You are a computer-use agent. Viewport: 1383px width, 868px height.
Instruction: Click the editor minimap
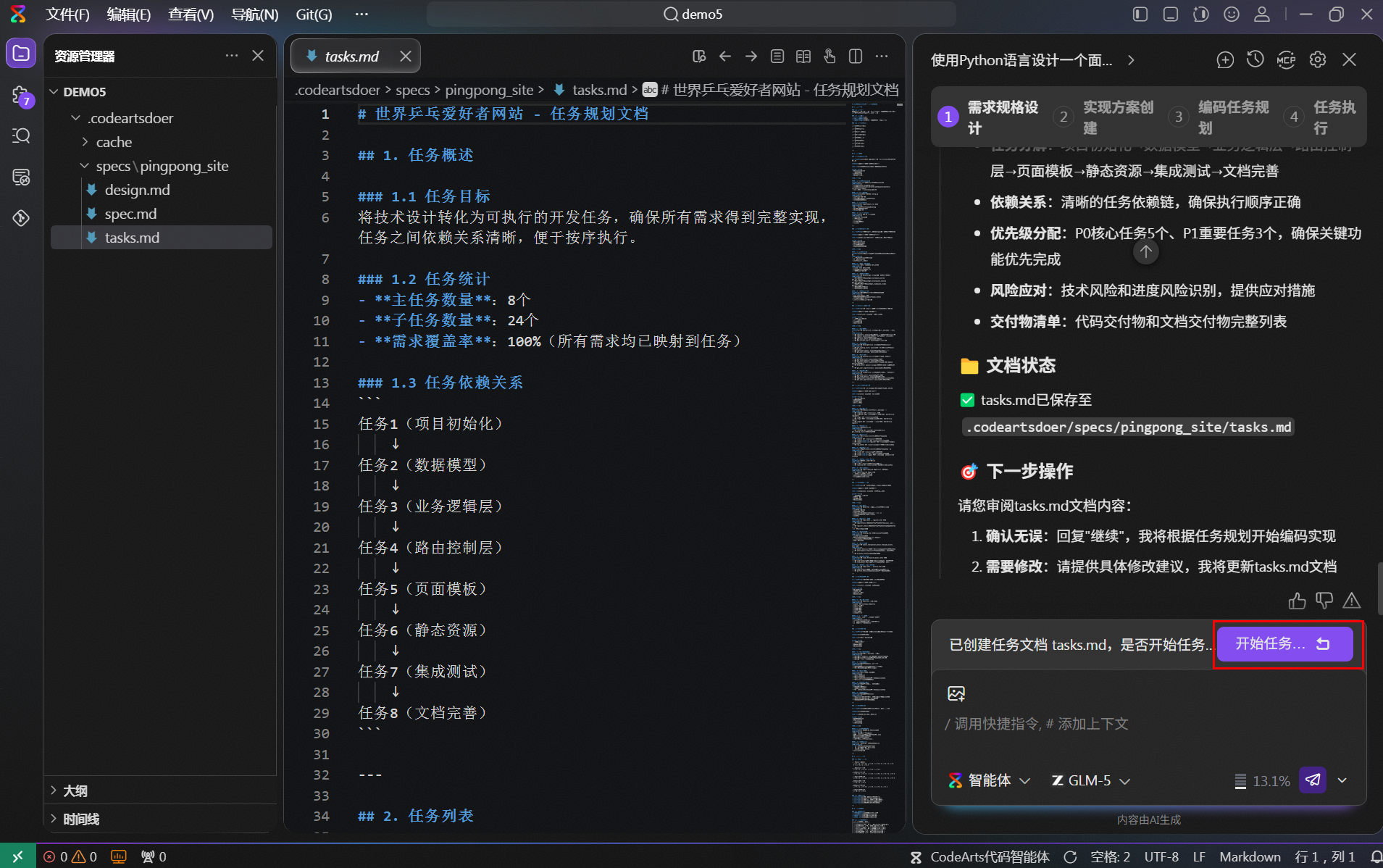point(874,468)
